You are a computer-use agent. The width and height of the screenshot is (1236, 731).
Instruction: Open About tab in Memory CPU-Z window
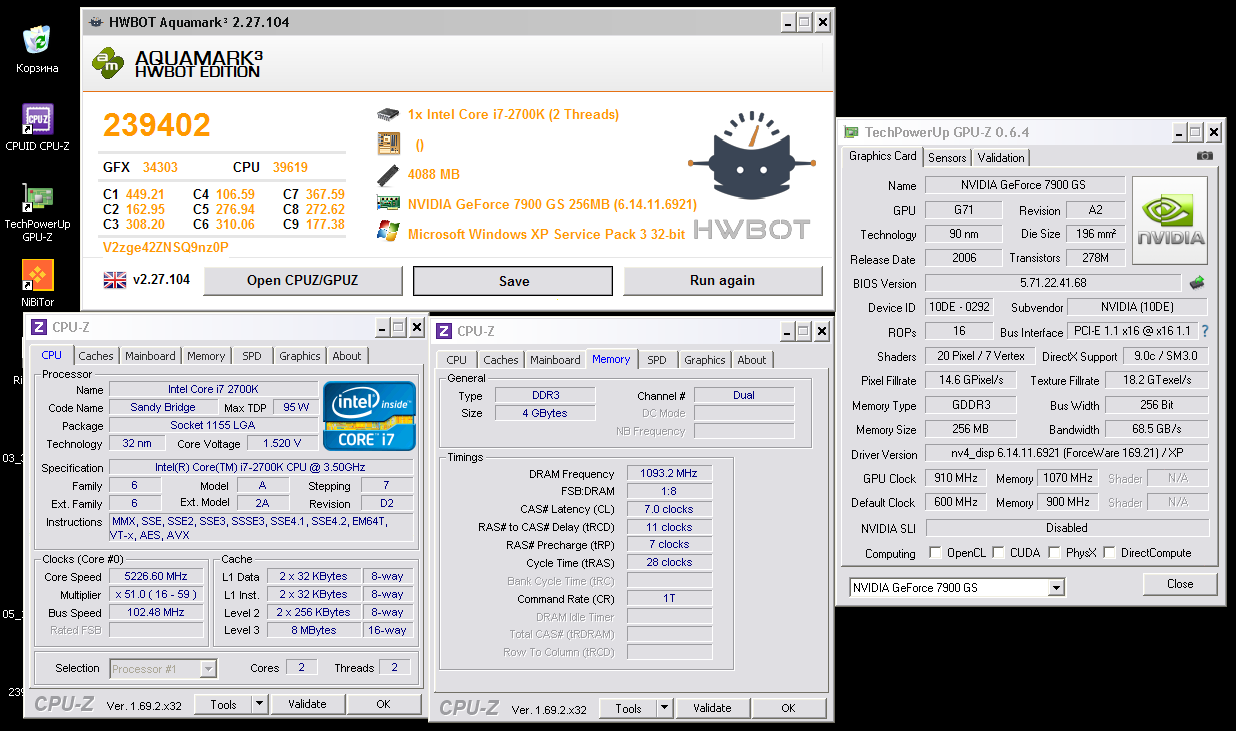pos(752,360)
